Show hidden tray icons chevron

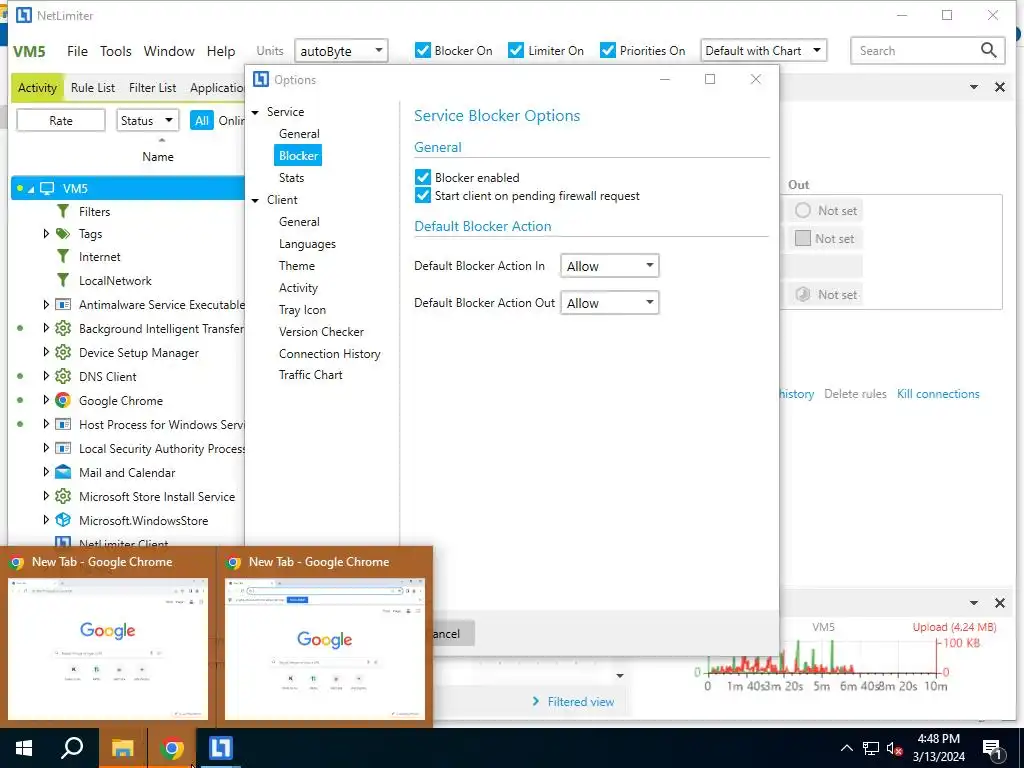click(x=846, y=748)
